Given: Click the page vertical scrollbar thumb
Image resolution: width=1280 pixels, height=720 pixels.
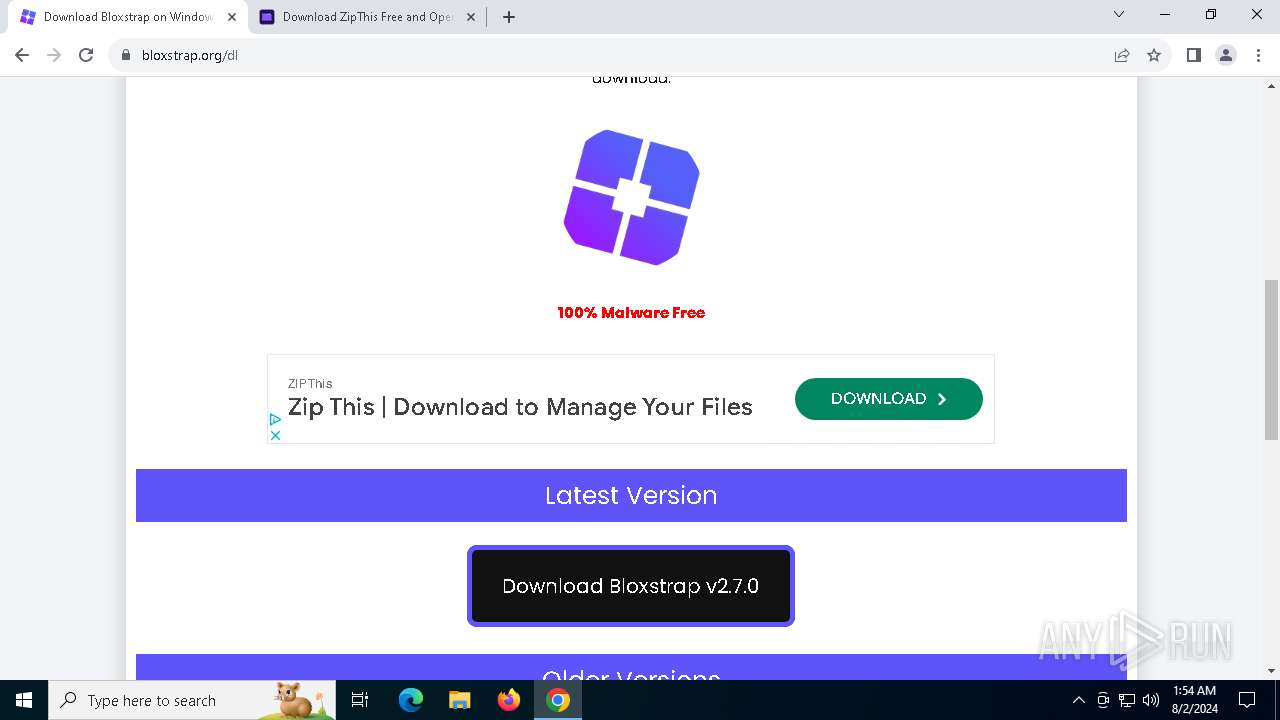Looking at the screenshot, I should (x=1271, y=358).
